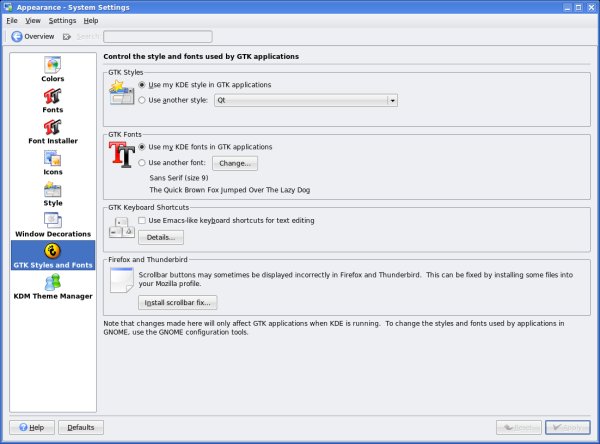Open the Settings menu
The height and width of the screenshot is (444, 600).
click(62, 21)
